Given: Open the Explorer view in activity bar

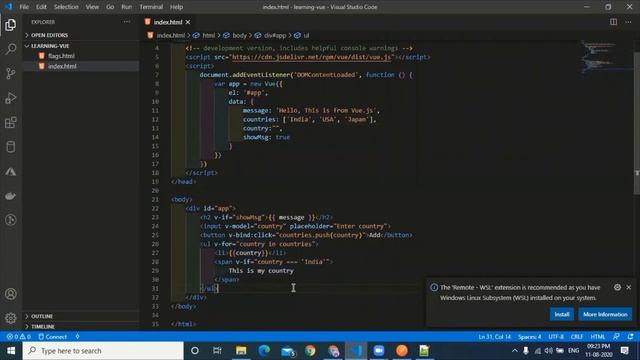Looking at the screenshot, I should click(x=11, y=25).
